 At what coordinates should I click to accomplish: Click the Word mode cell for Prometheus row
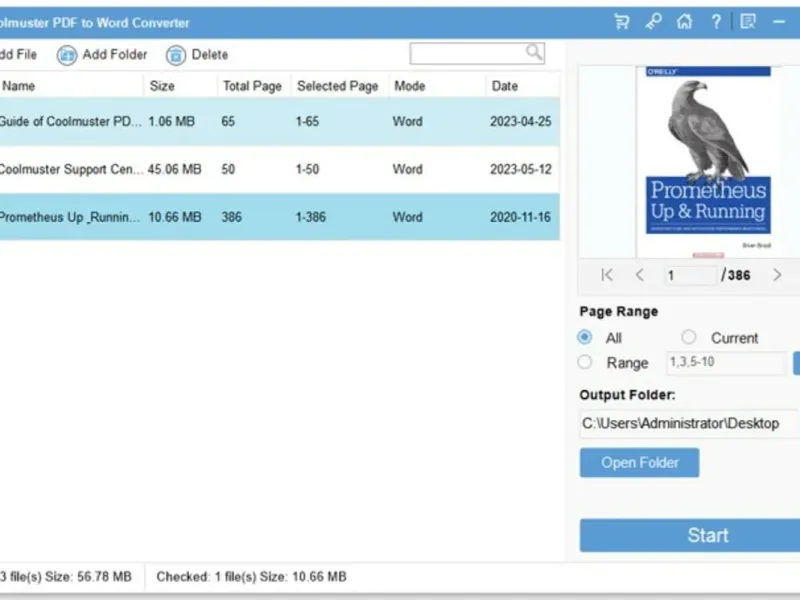[408, 217]
